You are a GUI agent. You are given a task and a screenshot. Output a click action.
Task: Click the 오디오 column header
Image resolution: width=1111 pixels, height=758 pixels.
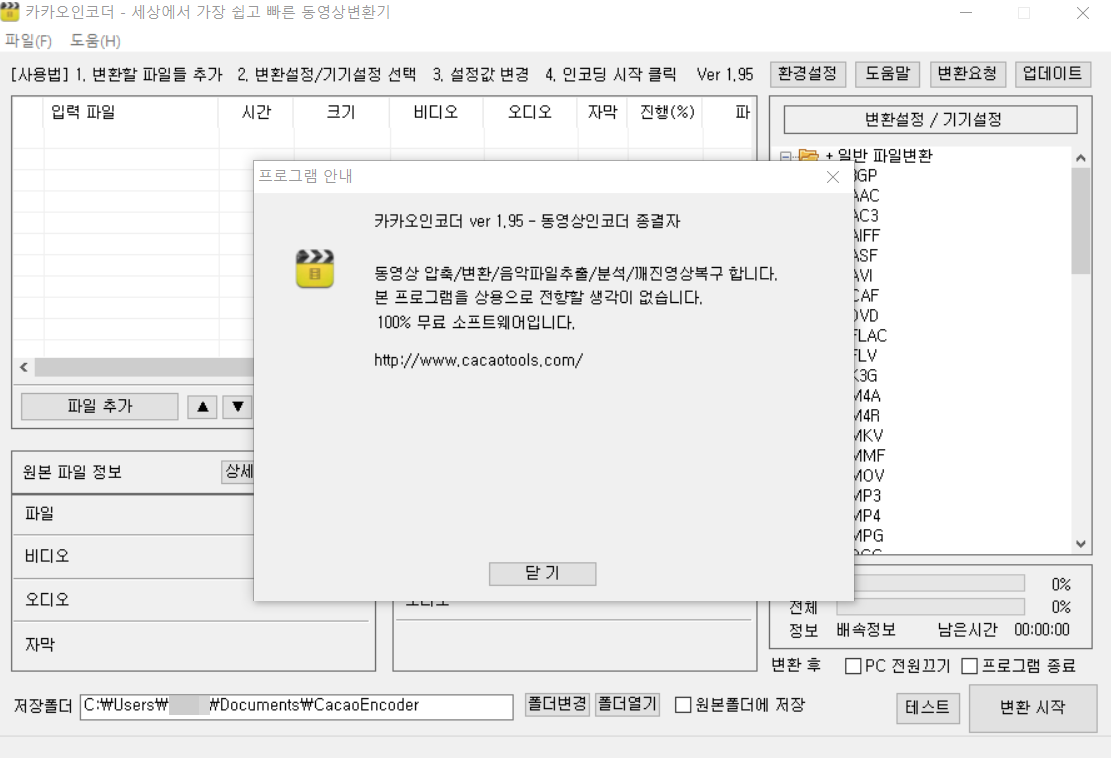(529, 112)
